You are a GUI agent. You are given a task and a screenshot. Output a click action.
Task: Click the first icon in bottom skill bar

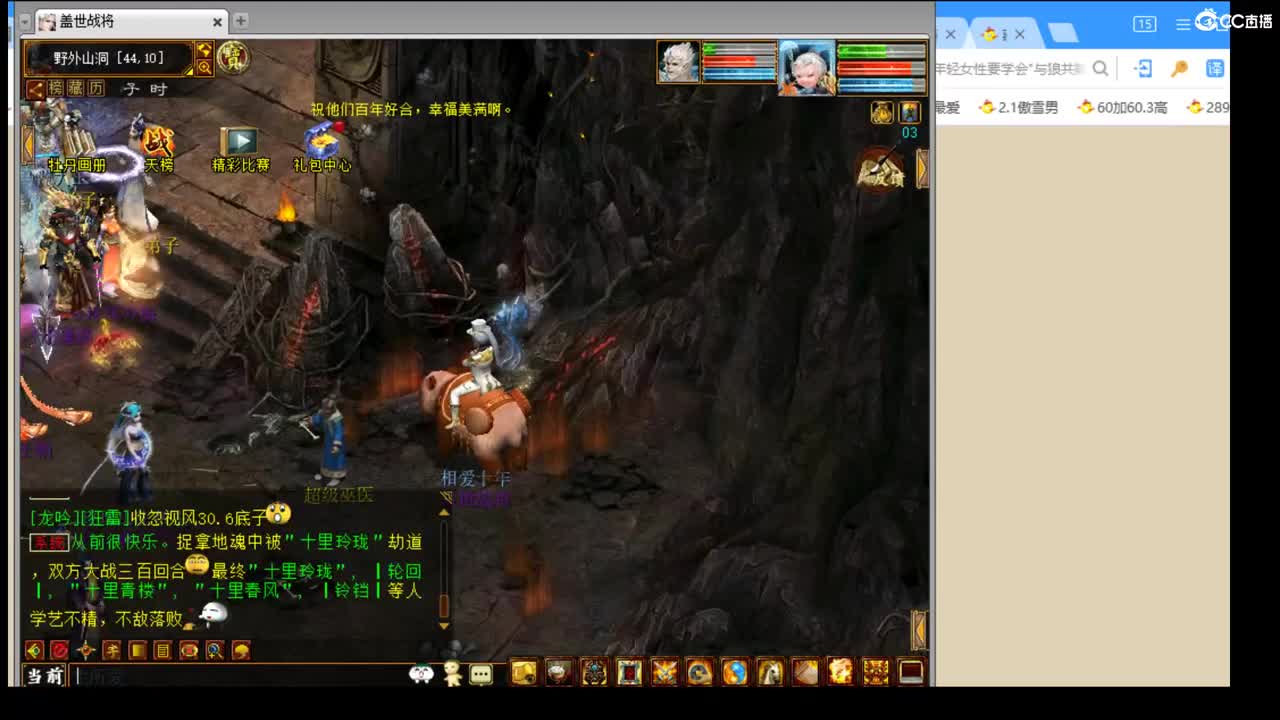[524, 672]
